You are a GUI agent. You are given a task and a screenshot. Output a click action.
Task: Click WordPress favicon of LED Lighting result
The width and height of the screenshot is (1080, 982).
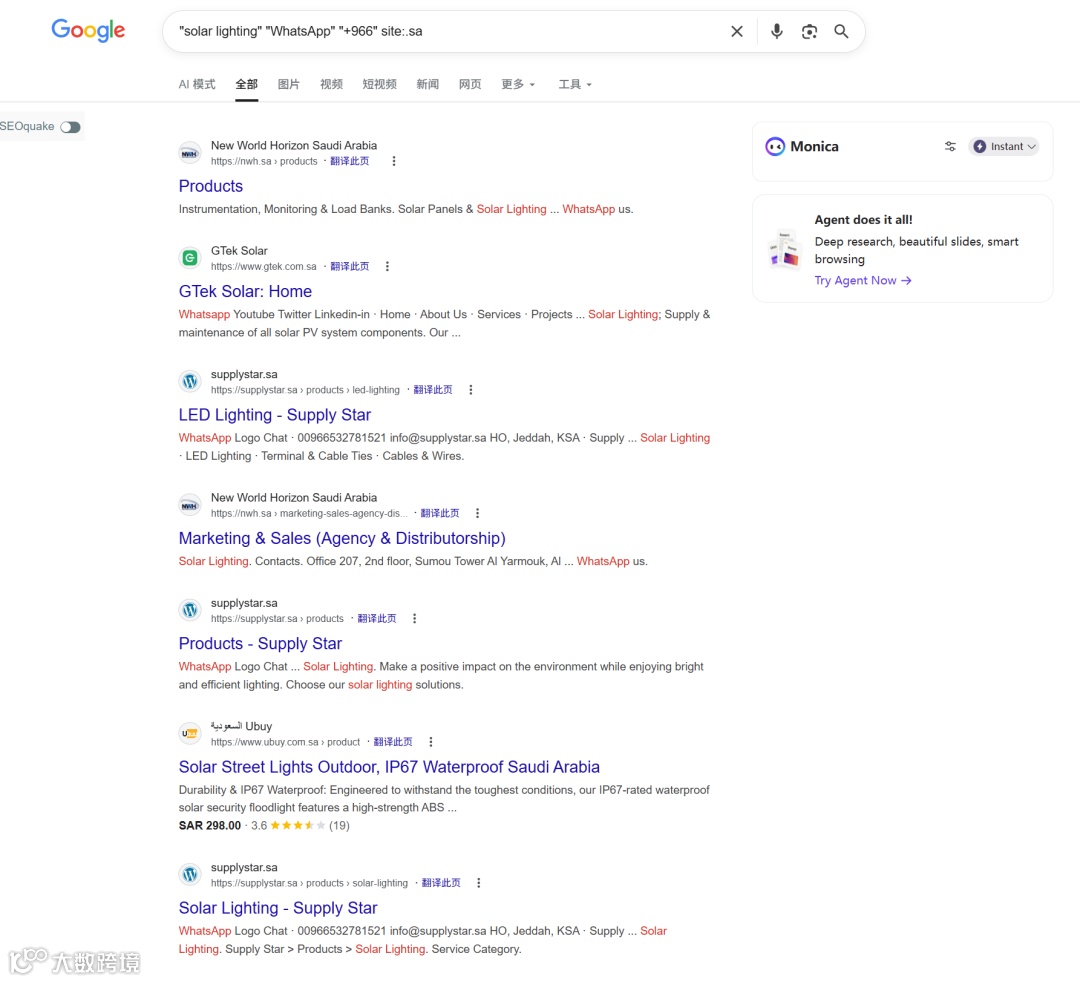point(189,381)
